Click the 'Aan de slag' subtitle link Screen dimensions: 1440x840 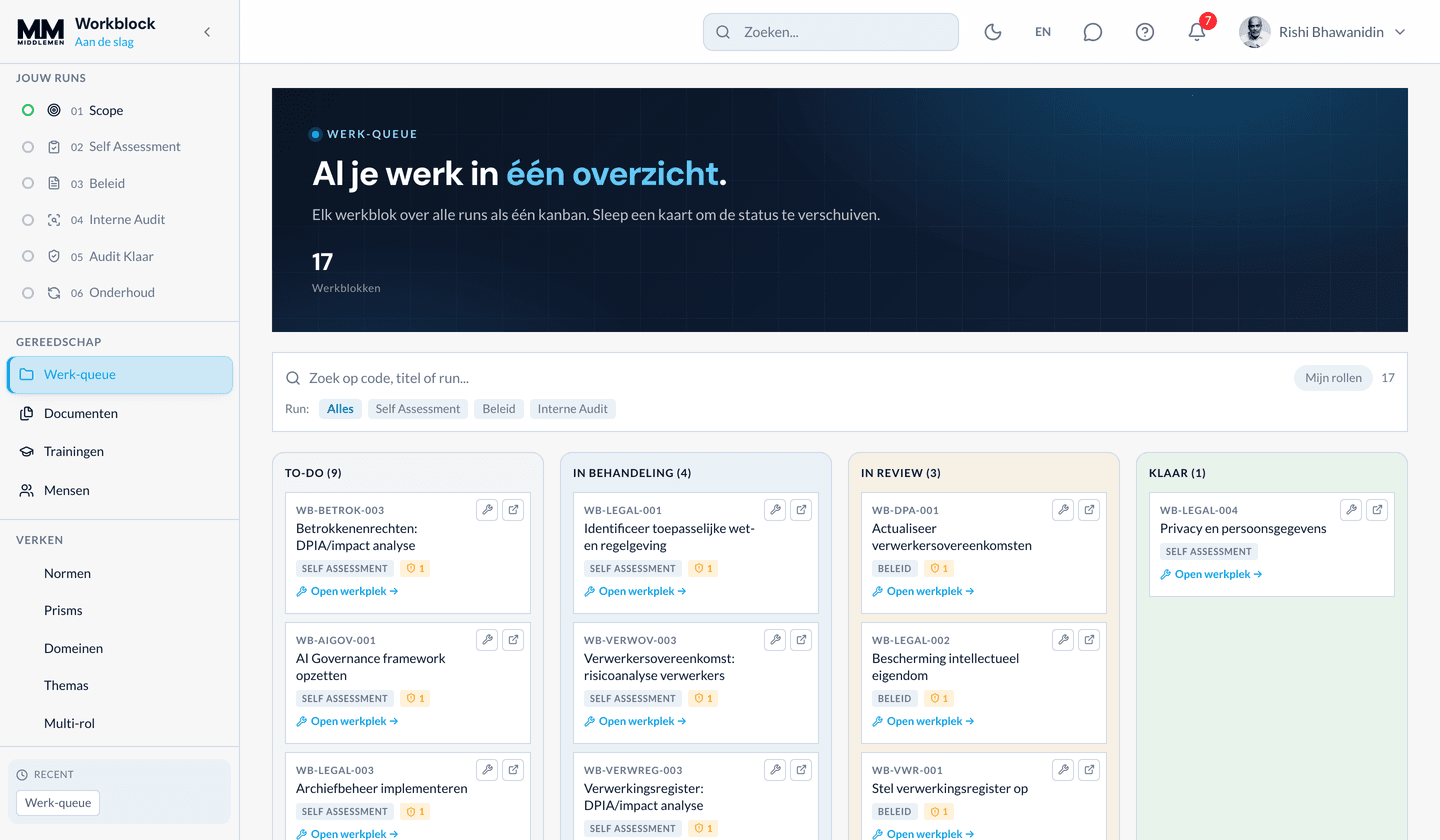click(104, 42)
